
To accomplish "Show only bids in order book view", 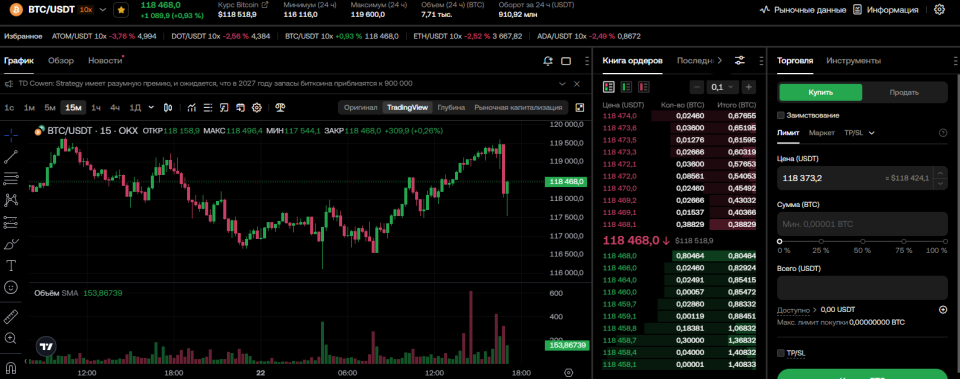I will (626, 87).
